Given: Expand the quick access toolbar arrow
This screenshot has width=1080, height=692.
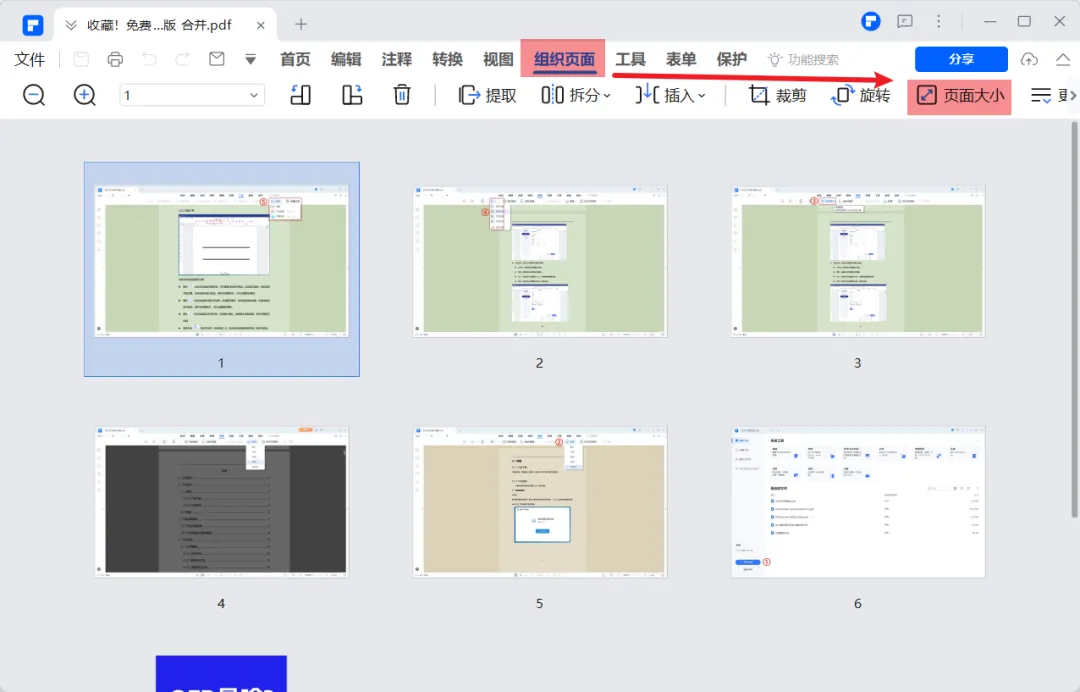Looking at the screenshot, I should 250,59.
